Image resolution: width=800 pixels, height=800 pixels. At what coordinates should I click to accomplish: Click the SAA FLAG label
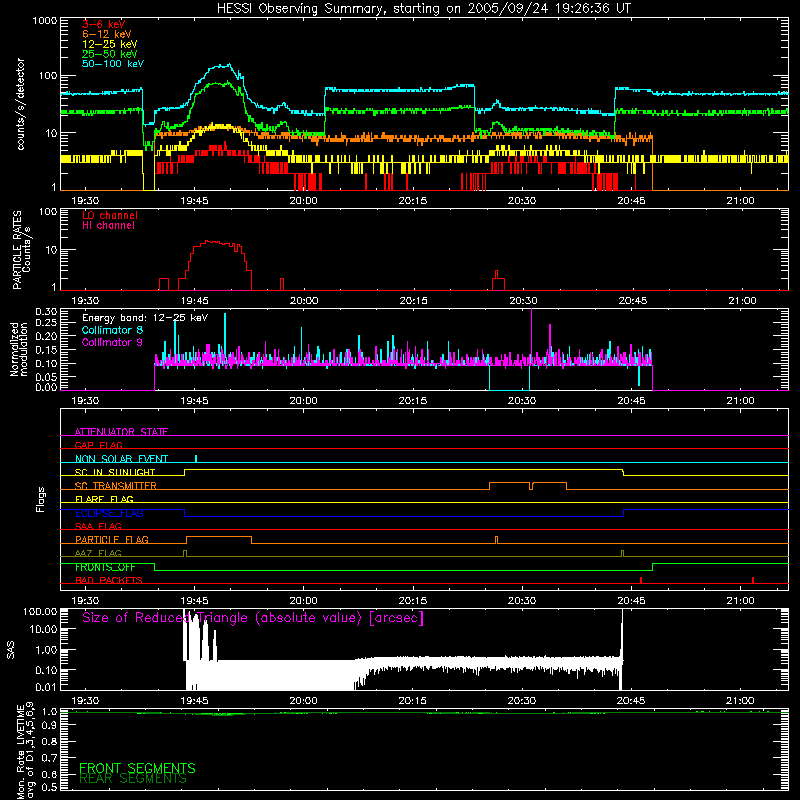(98, 526)
